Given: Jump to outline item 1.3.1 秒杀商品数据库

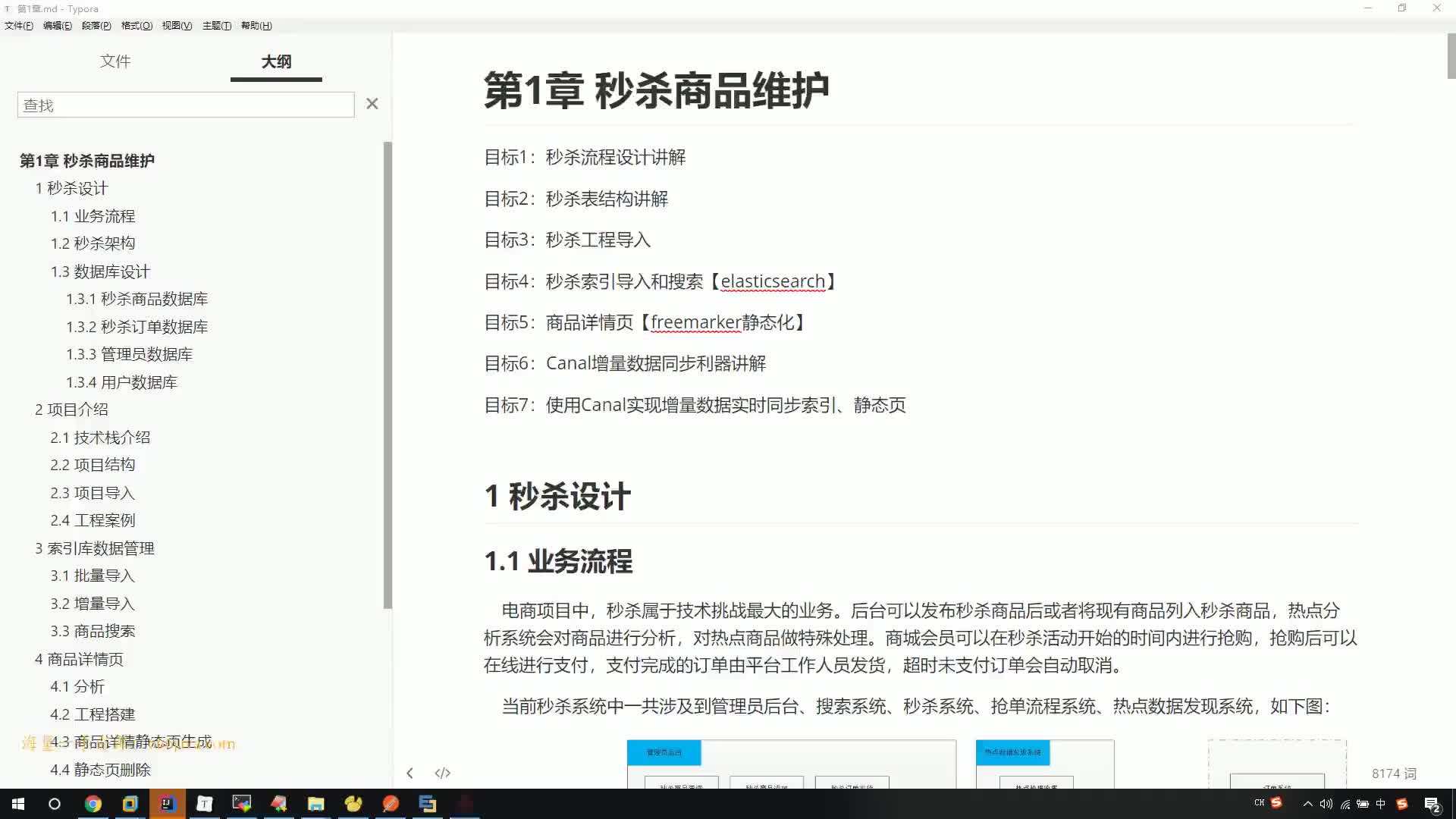Looking at the screenshot, I should 136,299.
